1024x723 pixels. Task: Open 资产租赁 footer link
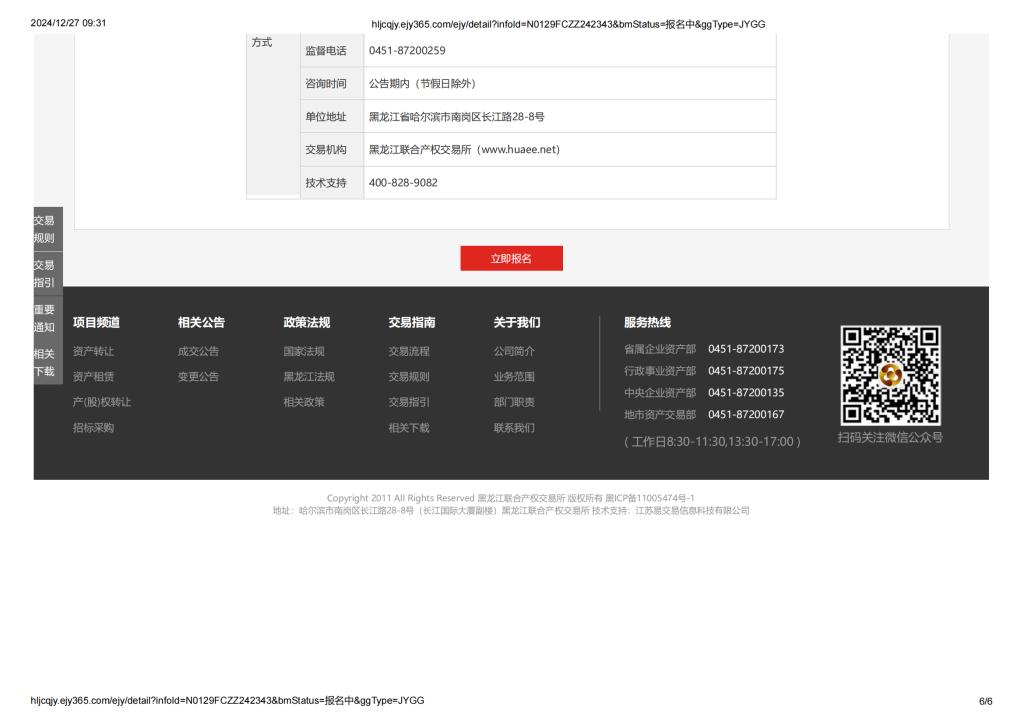(93, 377)
